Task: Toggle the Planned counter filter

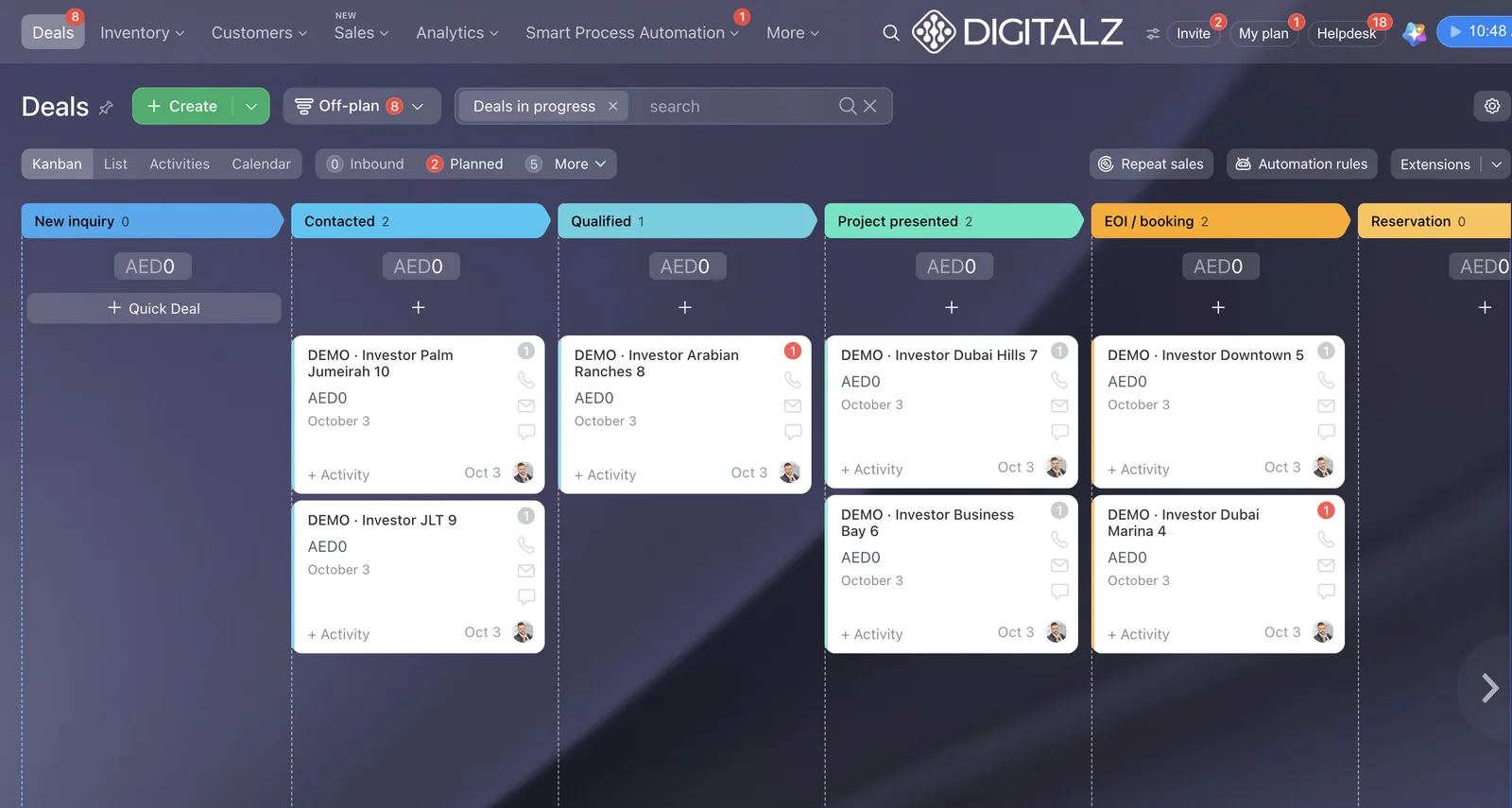Action: point(465,163)
